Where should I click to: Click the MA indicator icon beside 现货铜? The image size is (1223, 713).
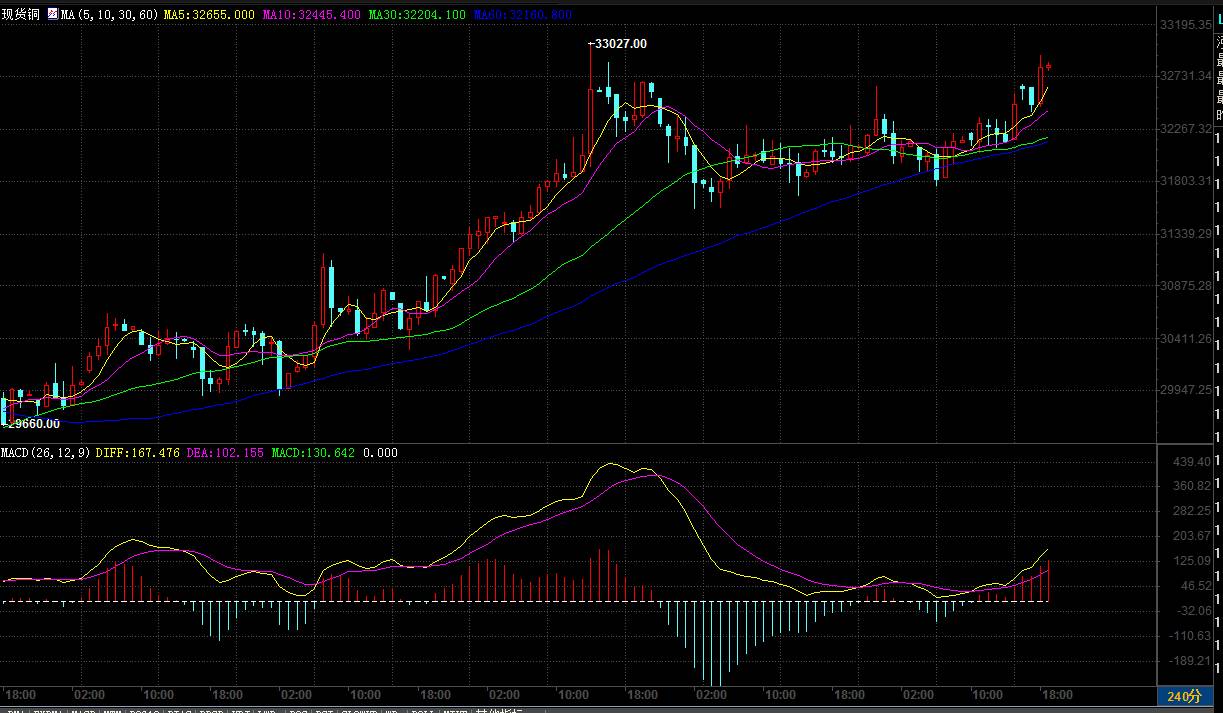[x=52, y=15]
